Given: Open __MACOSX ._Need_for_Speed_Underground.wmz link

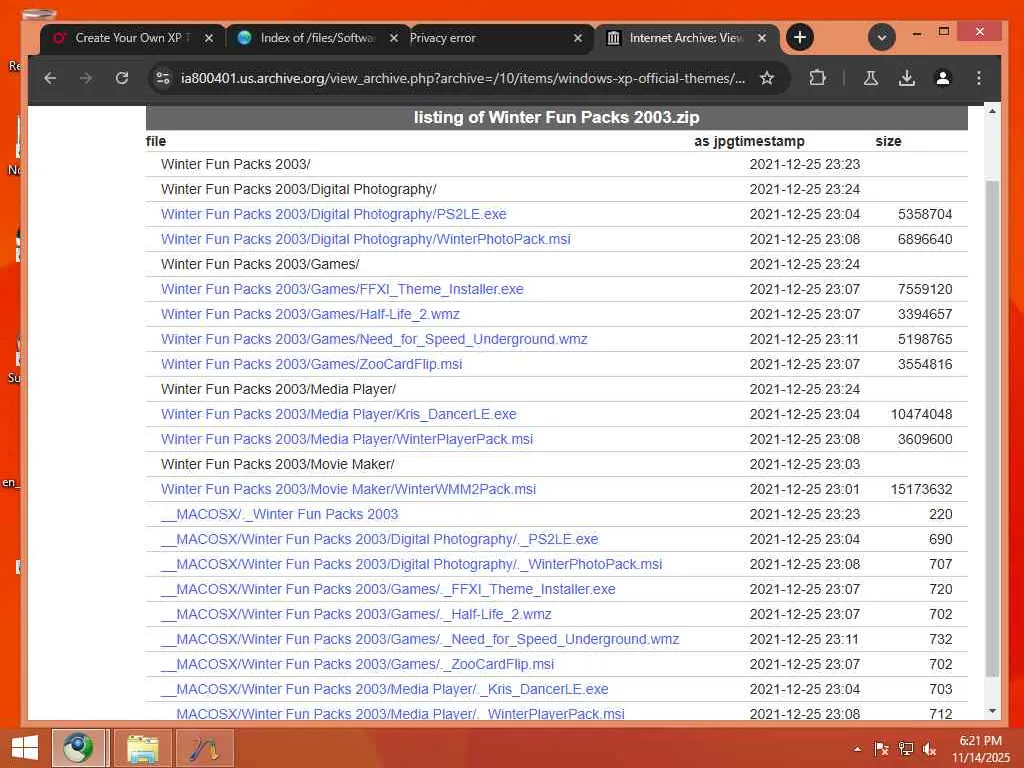Looking at the screenshot, I should (x=420, y=639).
